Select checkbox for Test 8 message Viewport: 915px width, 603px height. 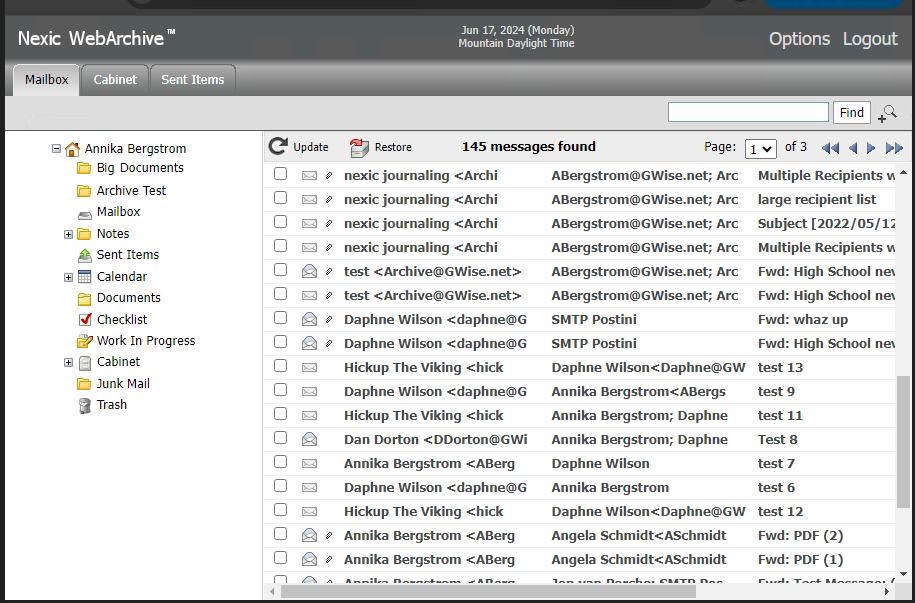point(281,437)
